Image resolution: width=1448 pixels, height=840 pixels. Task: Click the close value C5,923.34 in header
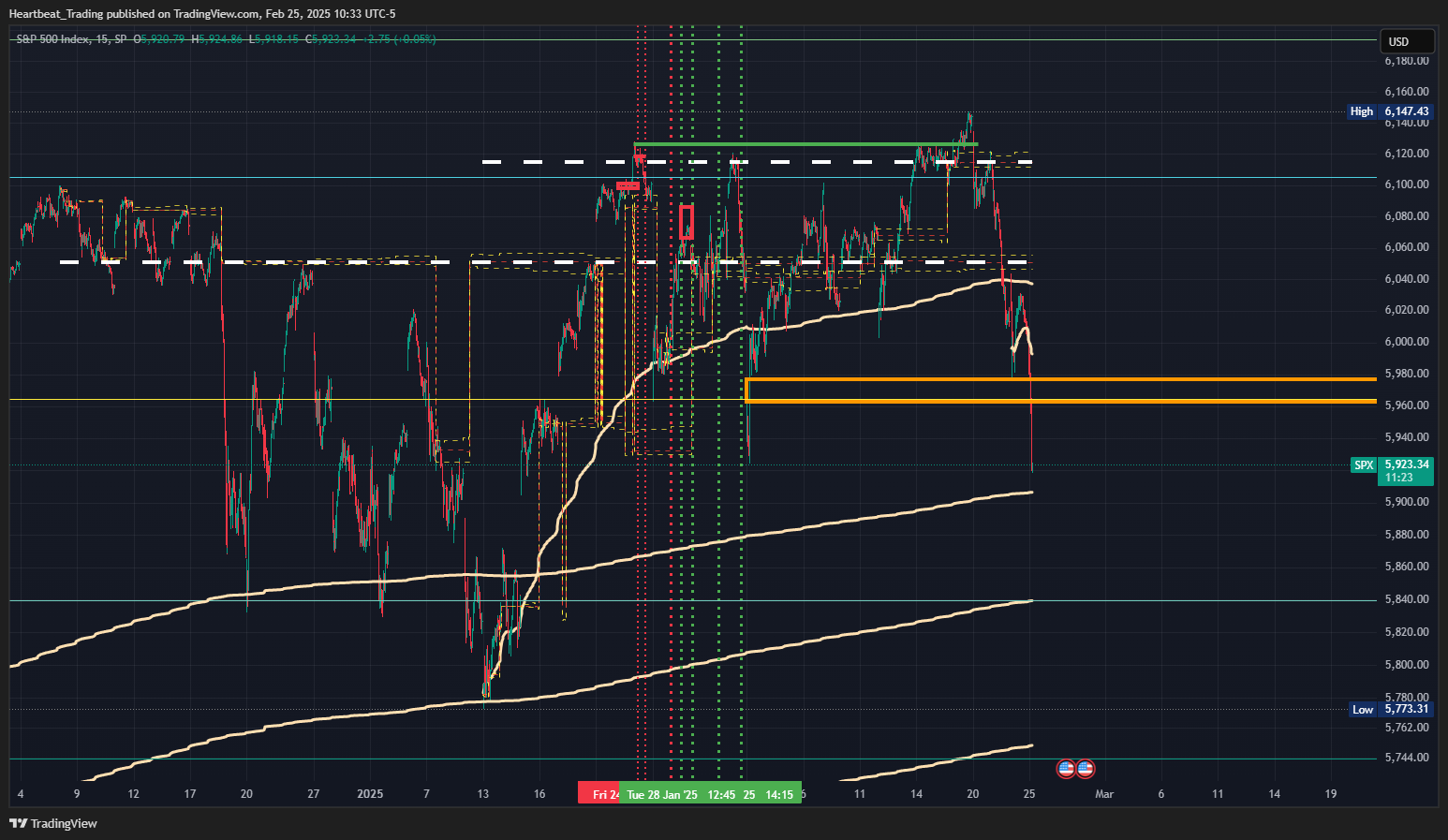tap(331, 39)
